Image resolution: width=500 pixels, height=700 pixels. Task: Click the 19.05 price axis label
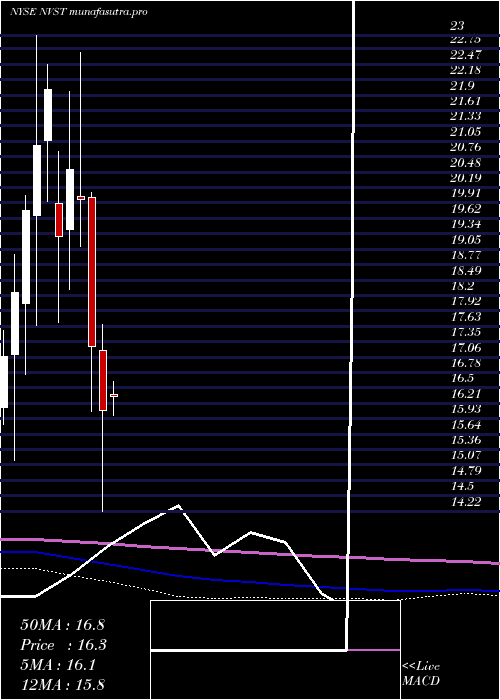[x=466, y=240]
